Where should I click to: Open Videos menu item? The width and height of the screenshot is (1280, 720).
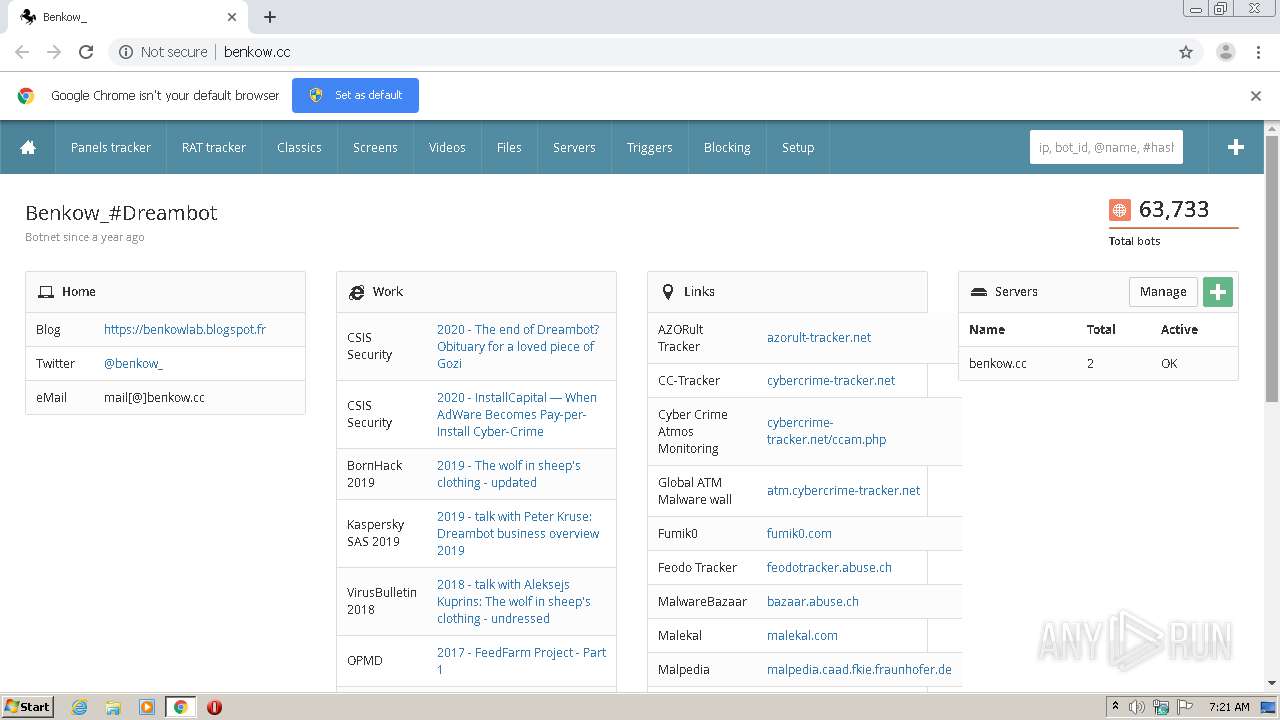coord(447,147)
